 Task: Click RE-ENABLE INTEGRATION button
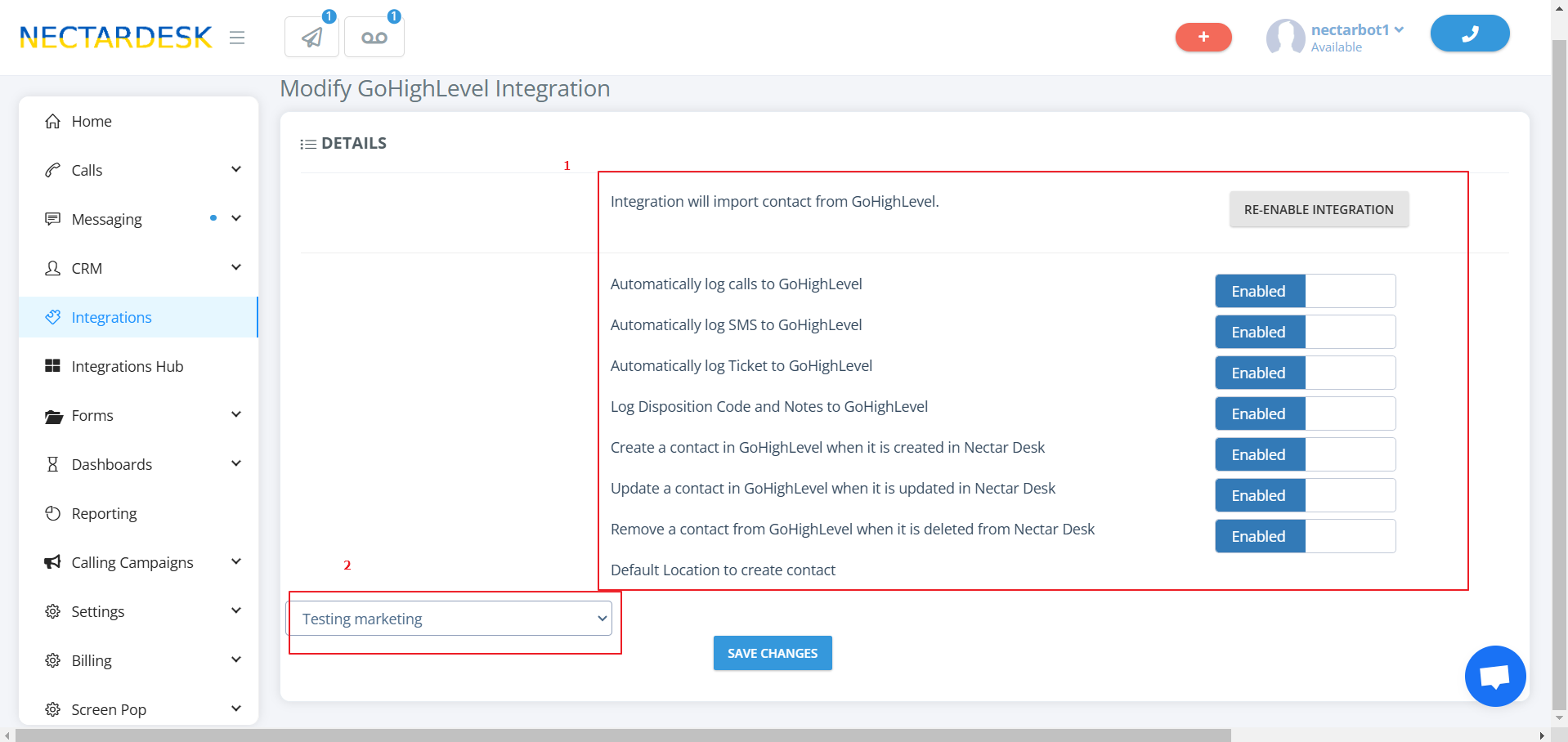click(1318, 209)
